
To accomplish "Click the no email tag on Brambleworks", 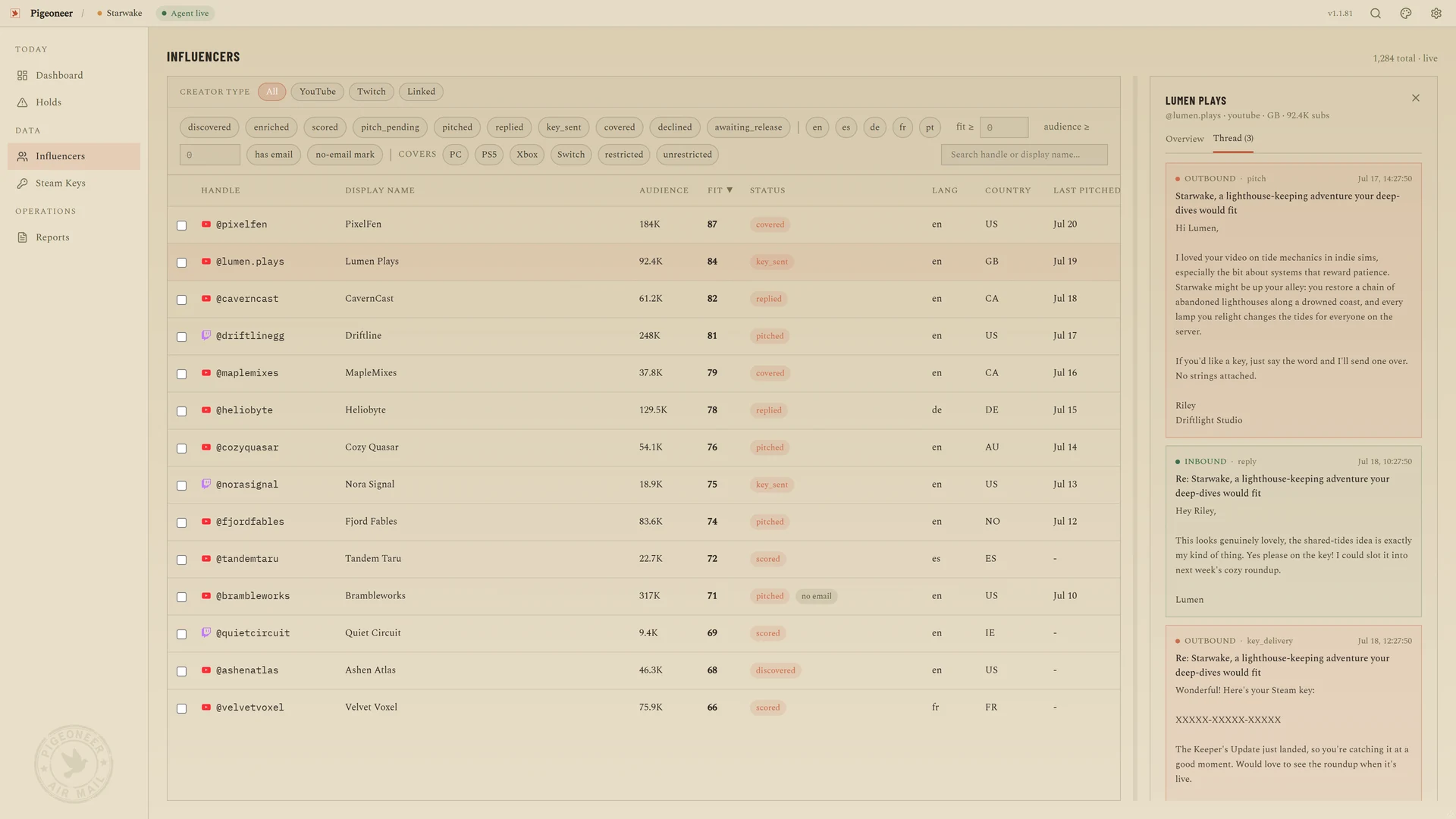I will tap(817, 596).
